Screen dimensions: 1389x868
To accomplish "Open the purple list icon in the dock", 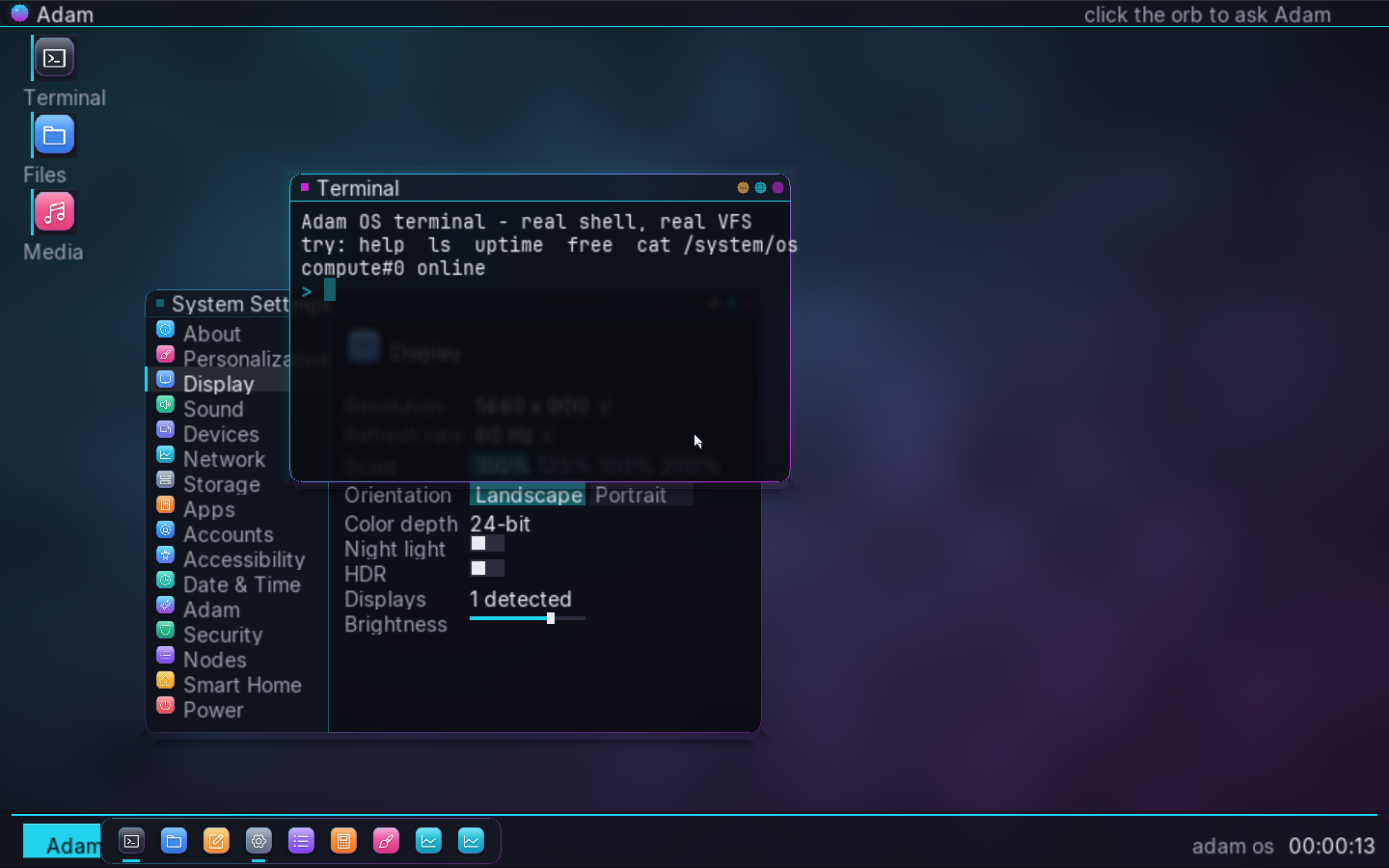I will (x=301, y=841).
